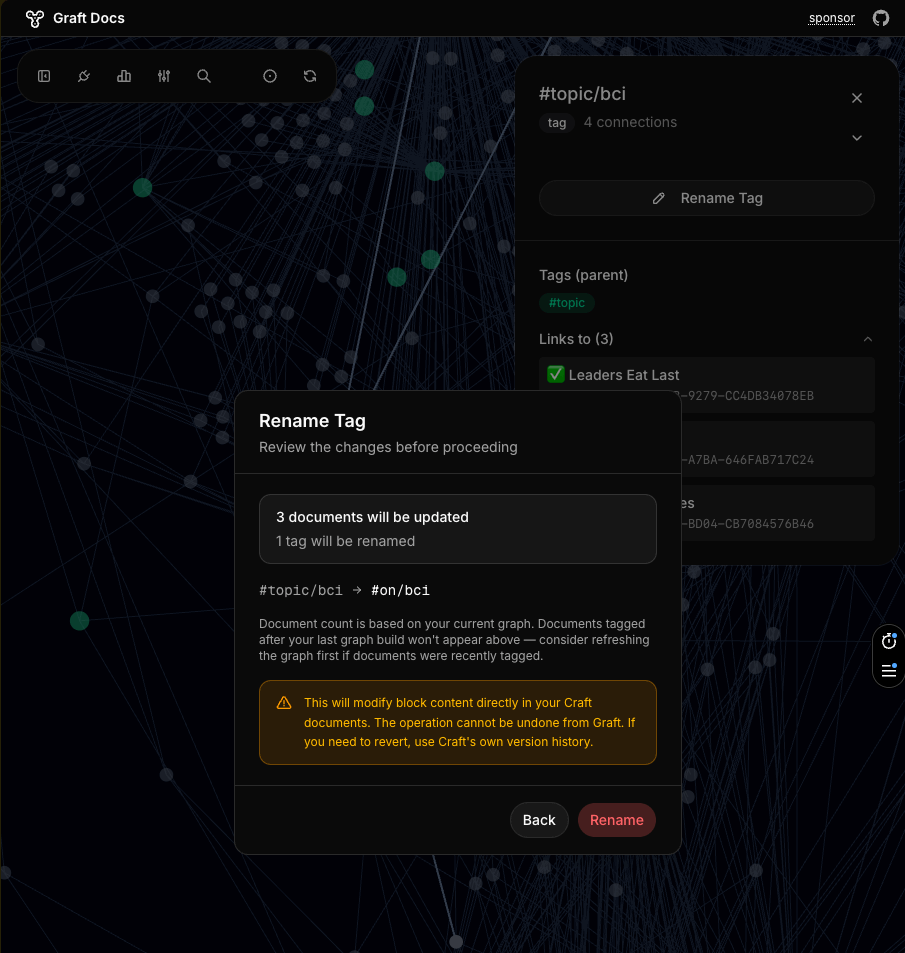Uncheck the Leaders Eat Last checkbox
The height and width of the screenshot is (953, 905).
coord(554,374)
